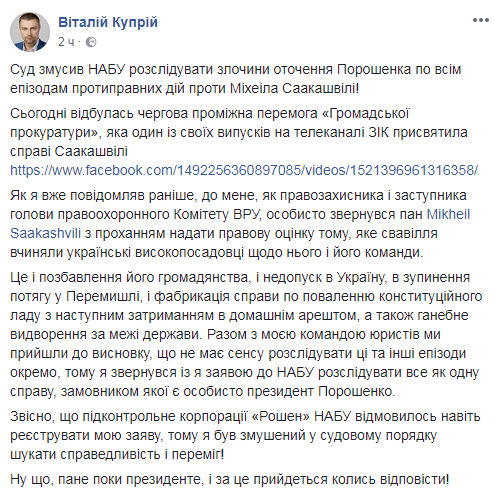
Task: Open the post options three-dots menu
Action: pyautogui.click(x=480, y=20)
